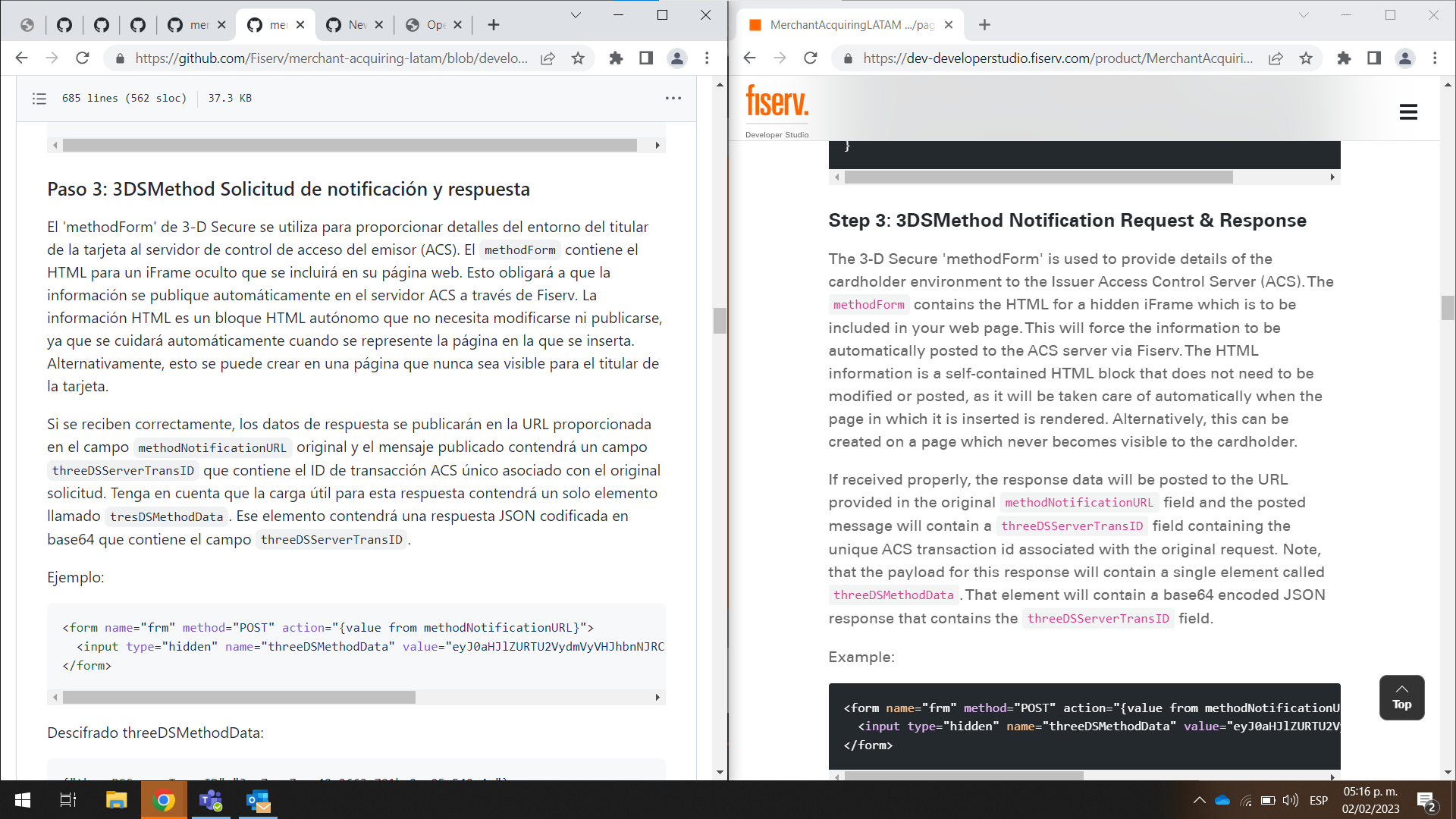Image resolution: width=1456 pixels, height=819 pixels.
Task: Click the GitHub URL address bar
Action: [331, 58]
